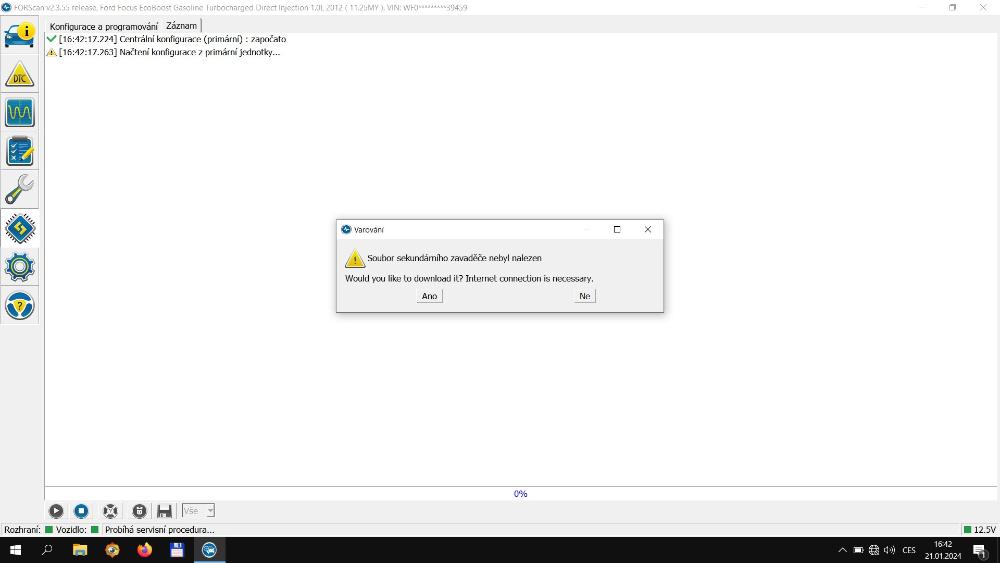This screenshot has width=1000, height=563.
Task: Open the gear settings section
Action: 20,266
